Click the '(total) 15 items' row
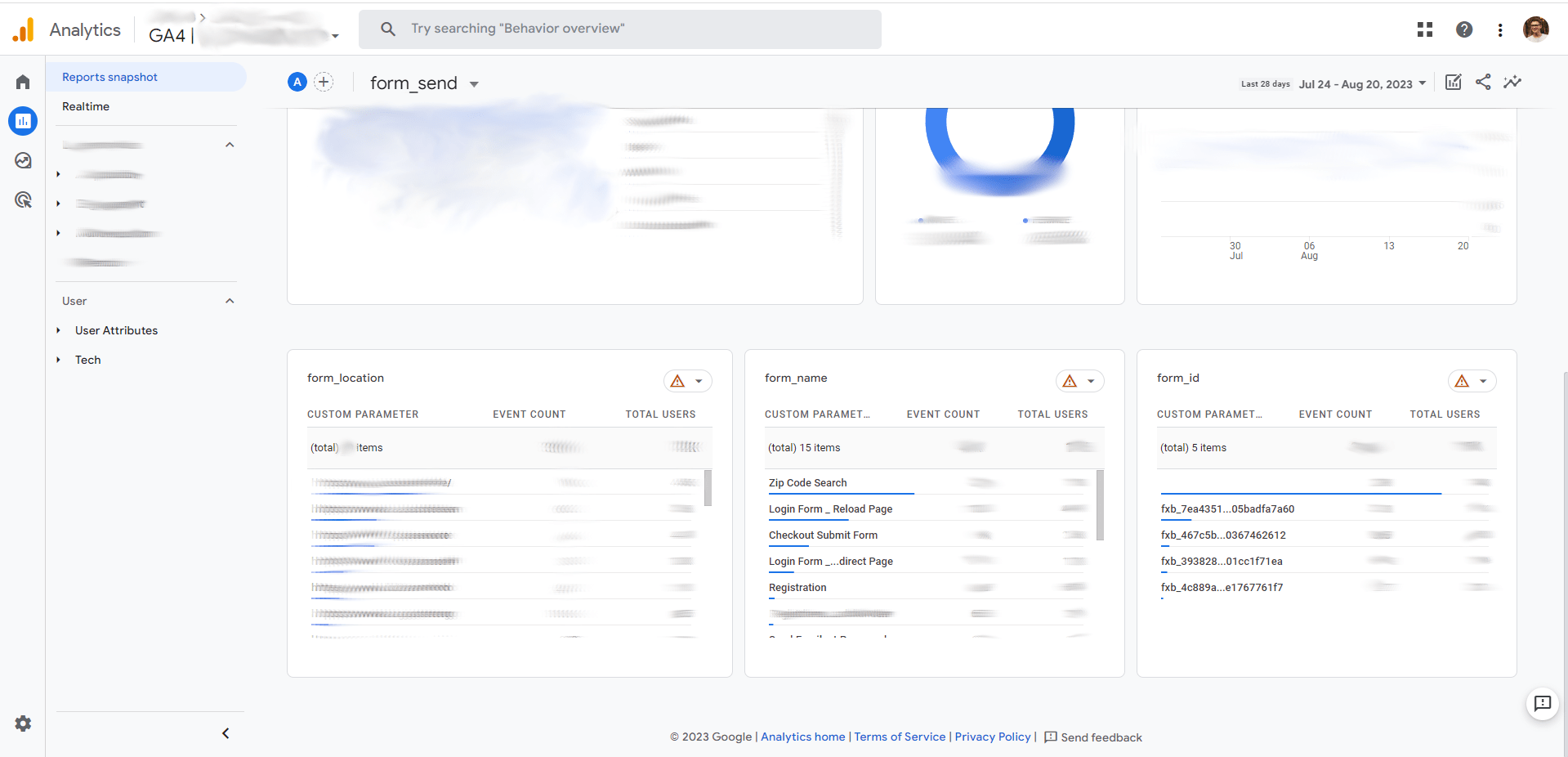 [934, 448]
